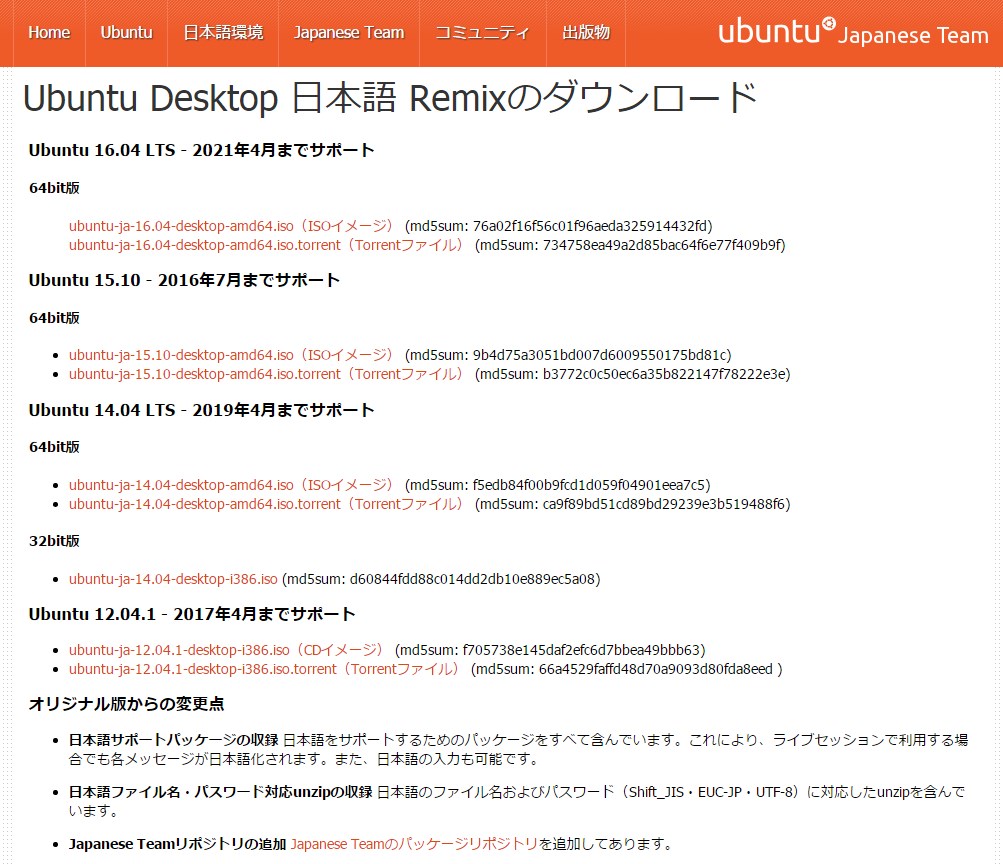Download ubuntu-ja-15.10-desktop-amd64.iso.torrent file
This screenshot has width=1003, height=864.
pyautogui.click(x=266, y=374)
